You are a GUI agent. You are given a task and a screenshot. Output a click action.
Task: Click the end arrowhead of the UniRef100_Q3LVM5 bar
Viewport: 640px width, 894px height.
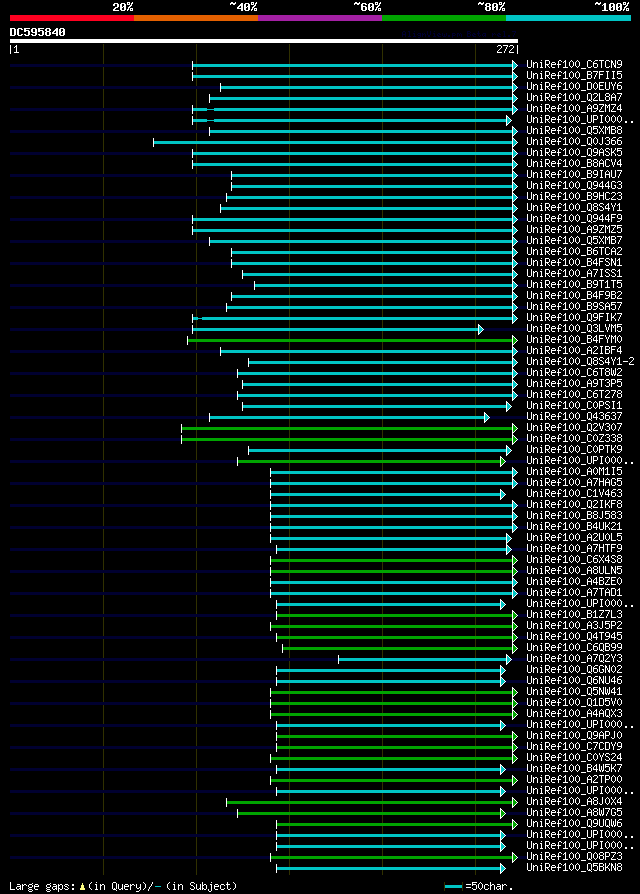click(481, 329)
